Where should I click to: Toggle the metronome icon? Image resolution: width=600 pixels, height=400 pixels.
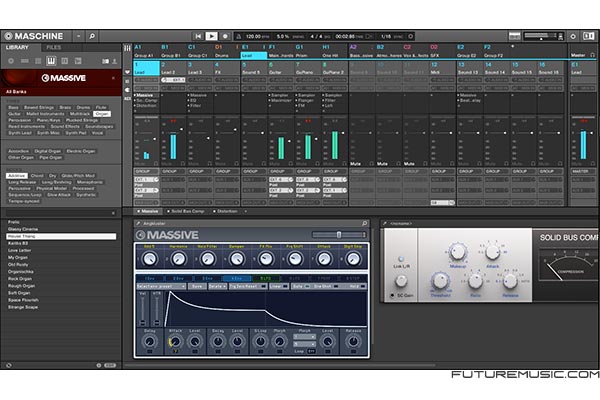[x=239, y=36]
